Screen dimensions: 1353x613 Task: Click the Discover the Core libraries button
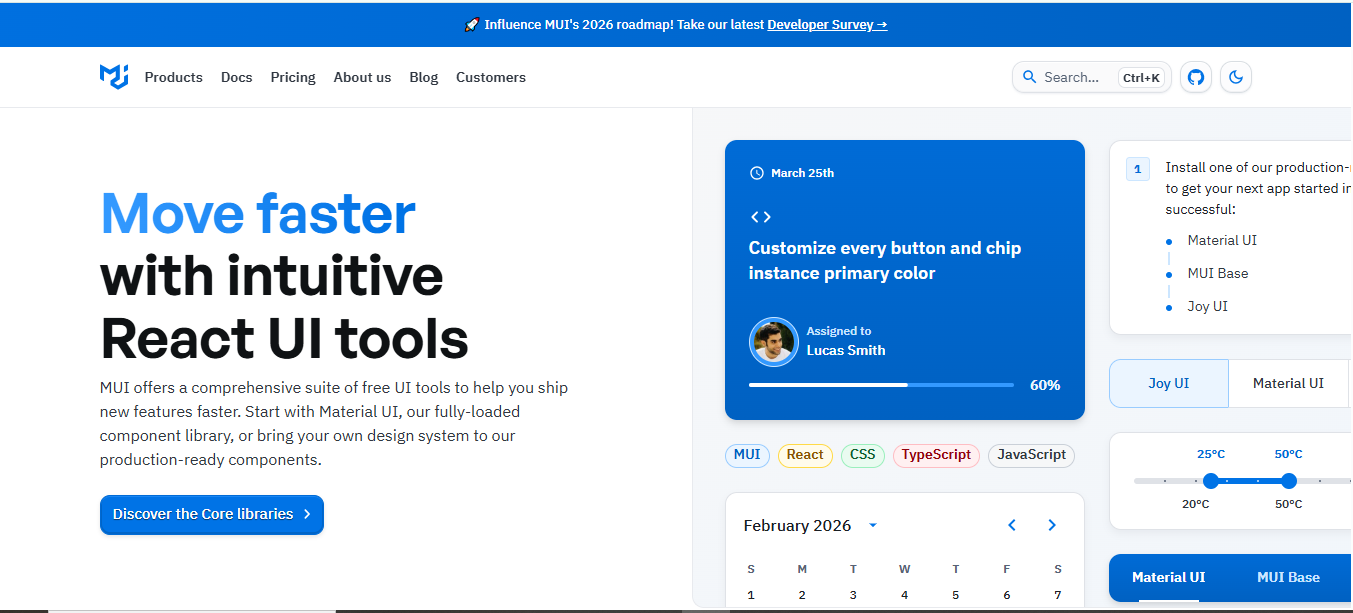[211, 515]
